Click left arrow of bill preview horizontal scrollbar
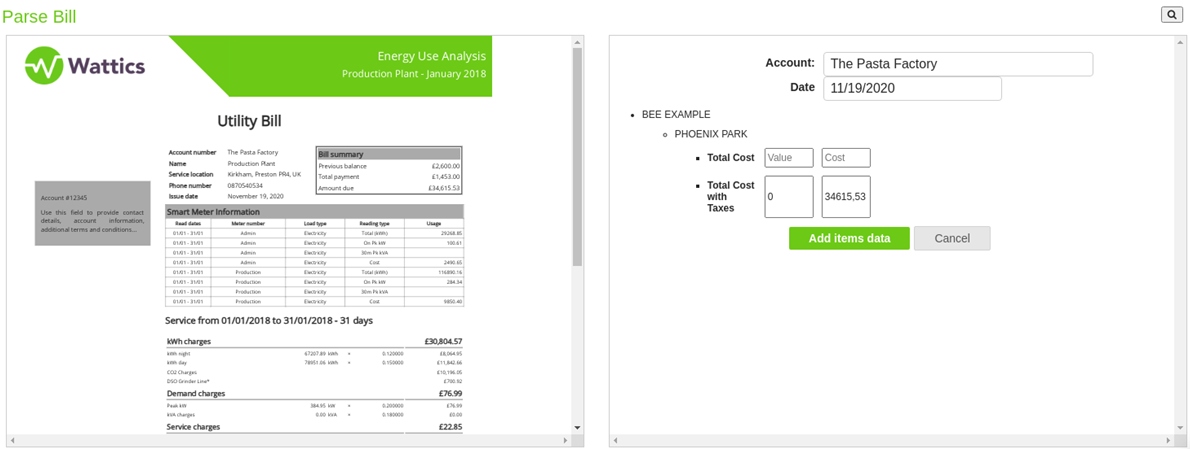This screenshot has height=449, width=1190. click(x=12, y=440)
